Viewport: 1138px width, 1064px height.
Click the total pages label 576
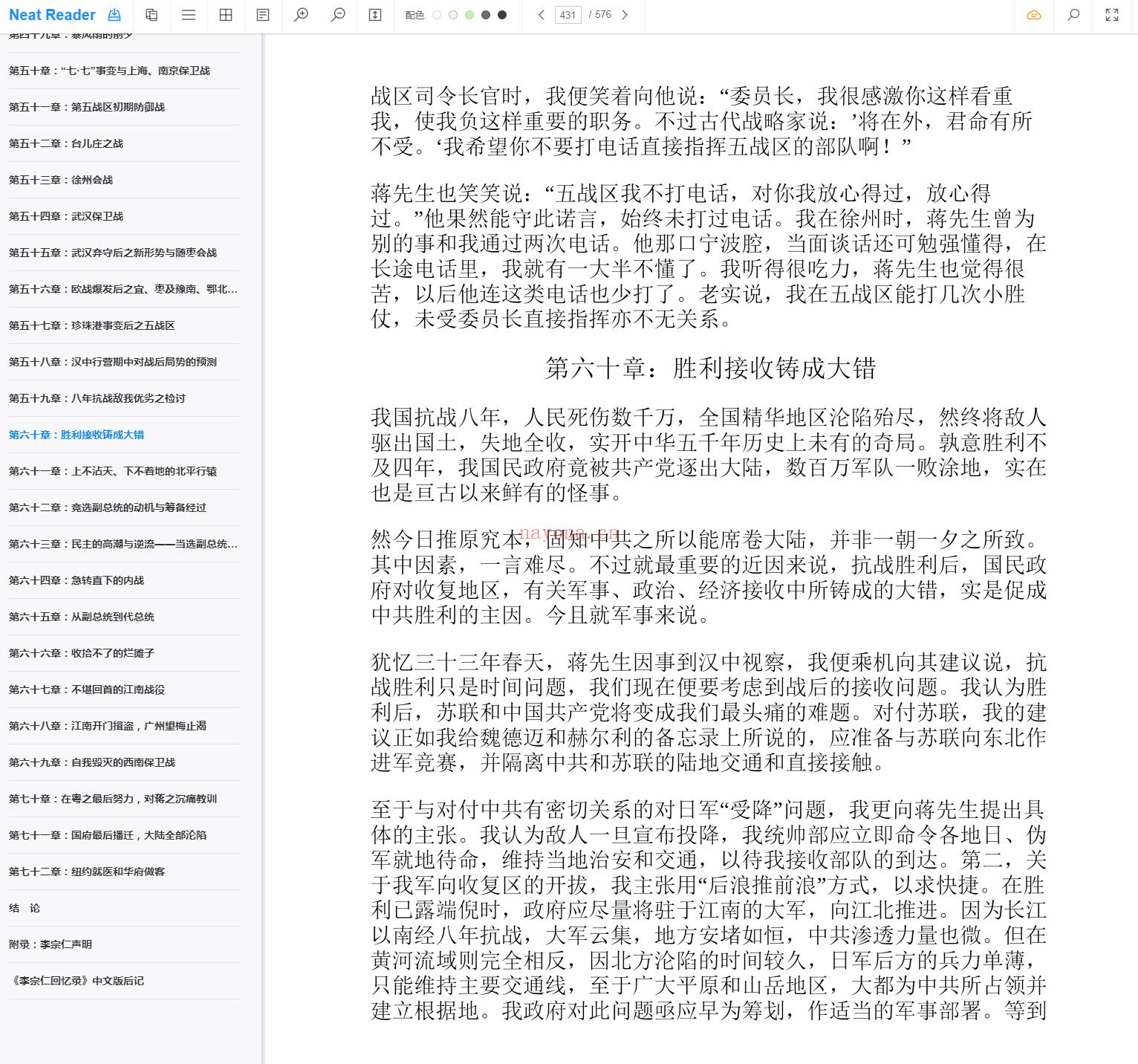click(600, 15)
